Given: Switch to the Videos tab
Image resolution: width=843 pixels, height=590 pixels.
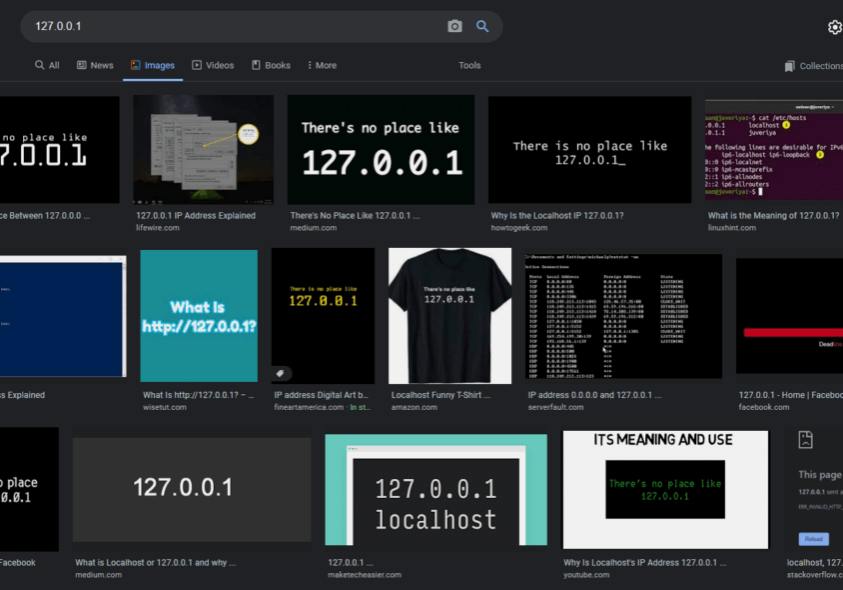Looking at the screenshot, I should coord(213,65).
